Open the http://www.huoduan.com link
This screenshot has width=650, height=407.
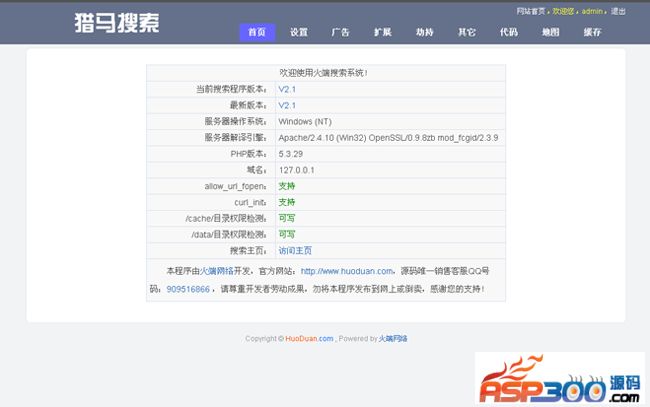coord(347,271)
